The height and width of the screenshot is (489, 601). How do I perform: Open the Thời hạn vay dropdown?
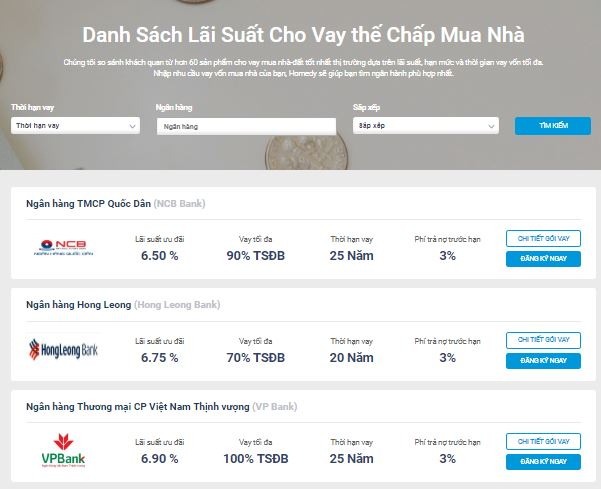tap(76, 126)
